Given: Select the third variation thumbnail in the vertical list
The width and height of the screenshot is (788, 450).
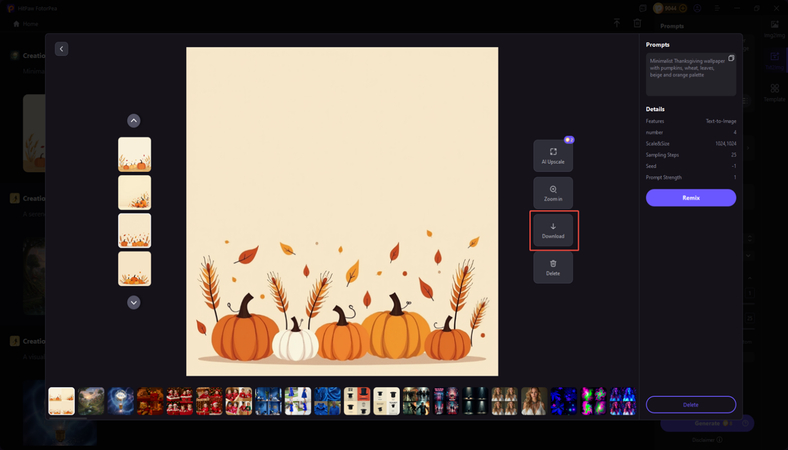Looking at the screenshot, I should [134, 230].
